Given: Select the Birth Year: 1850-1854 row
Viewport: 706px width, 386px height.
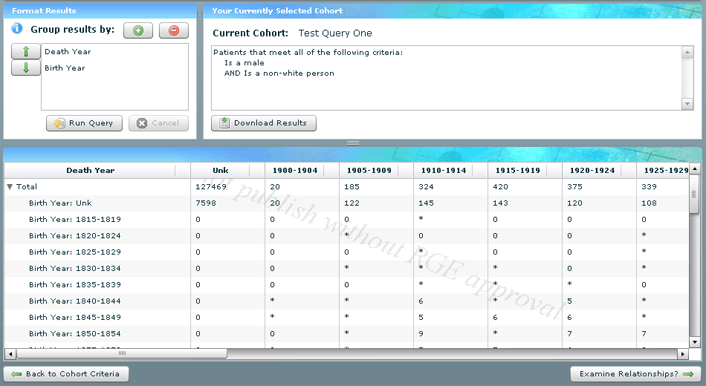Looking at the screenshot, I should coord(347,334).
